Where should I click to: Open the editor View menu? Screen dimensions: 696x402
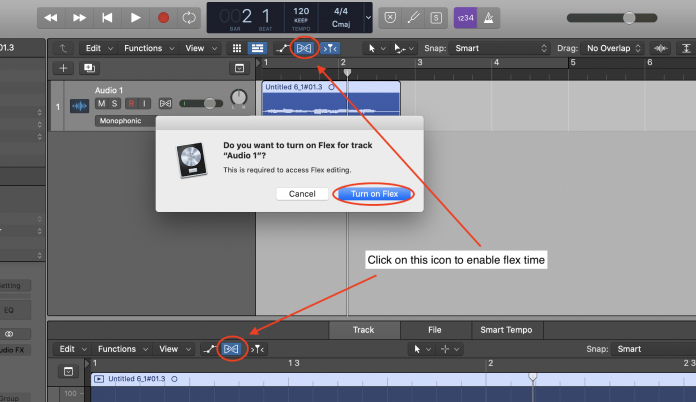pos(174,349)
